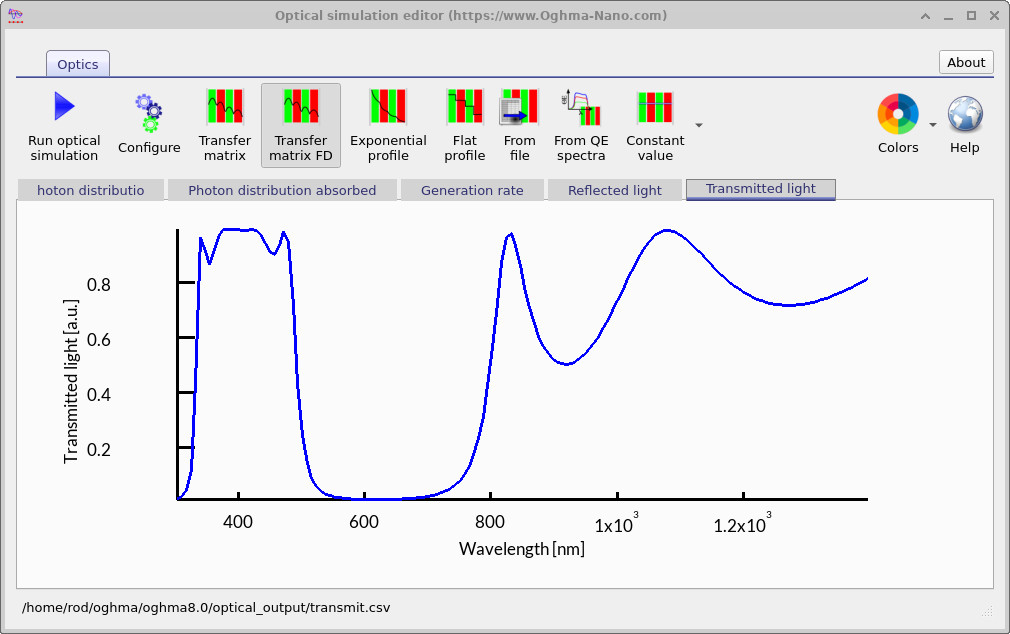This screenshot has height=634, width=1010.
Task: Select the Transmitted light tab
Action: click(x=760, y=189)
